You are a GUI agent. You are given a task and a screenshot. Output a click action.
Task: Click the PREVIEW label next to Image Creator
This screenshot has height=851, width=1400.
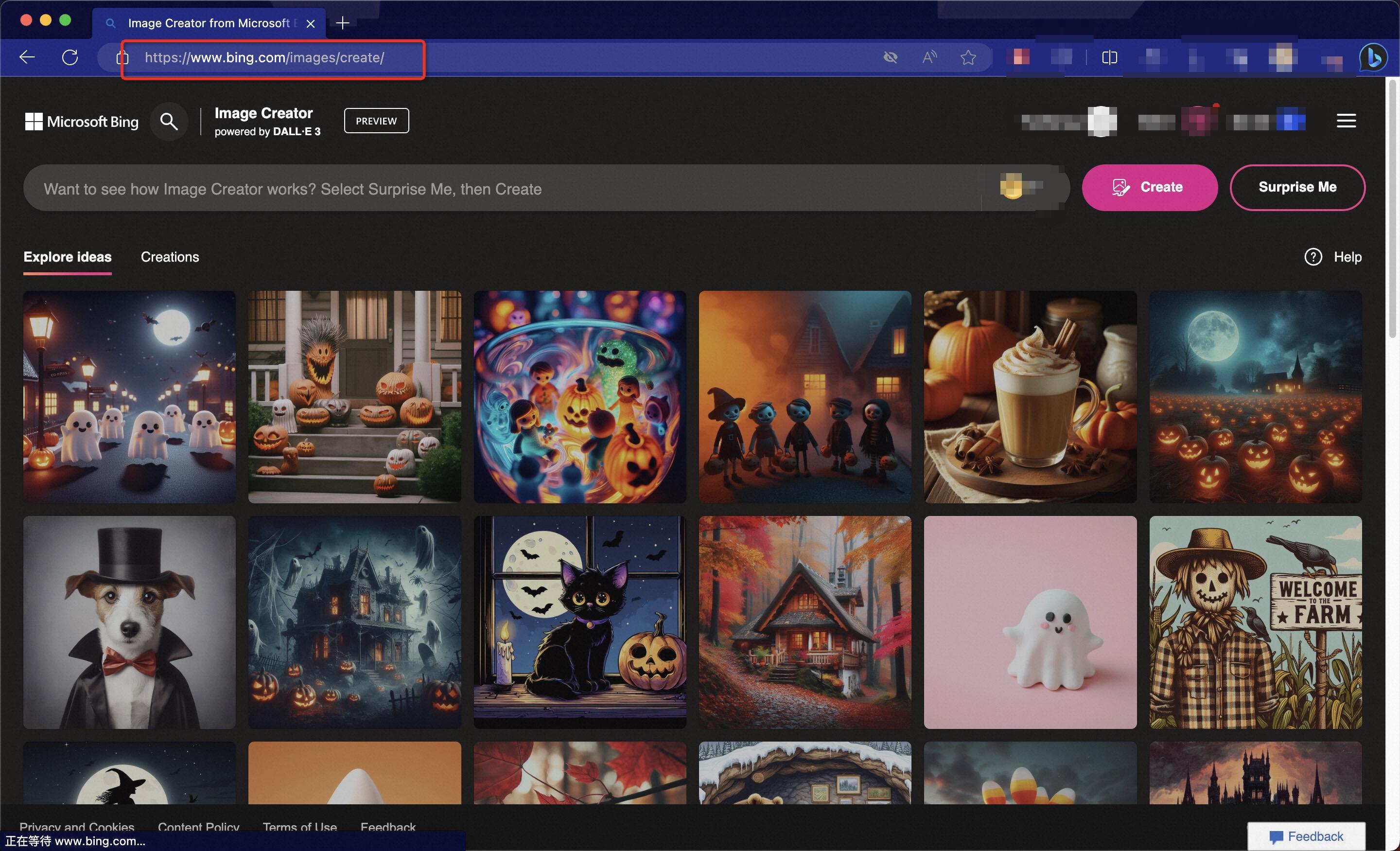click(376, 121)
